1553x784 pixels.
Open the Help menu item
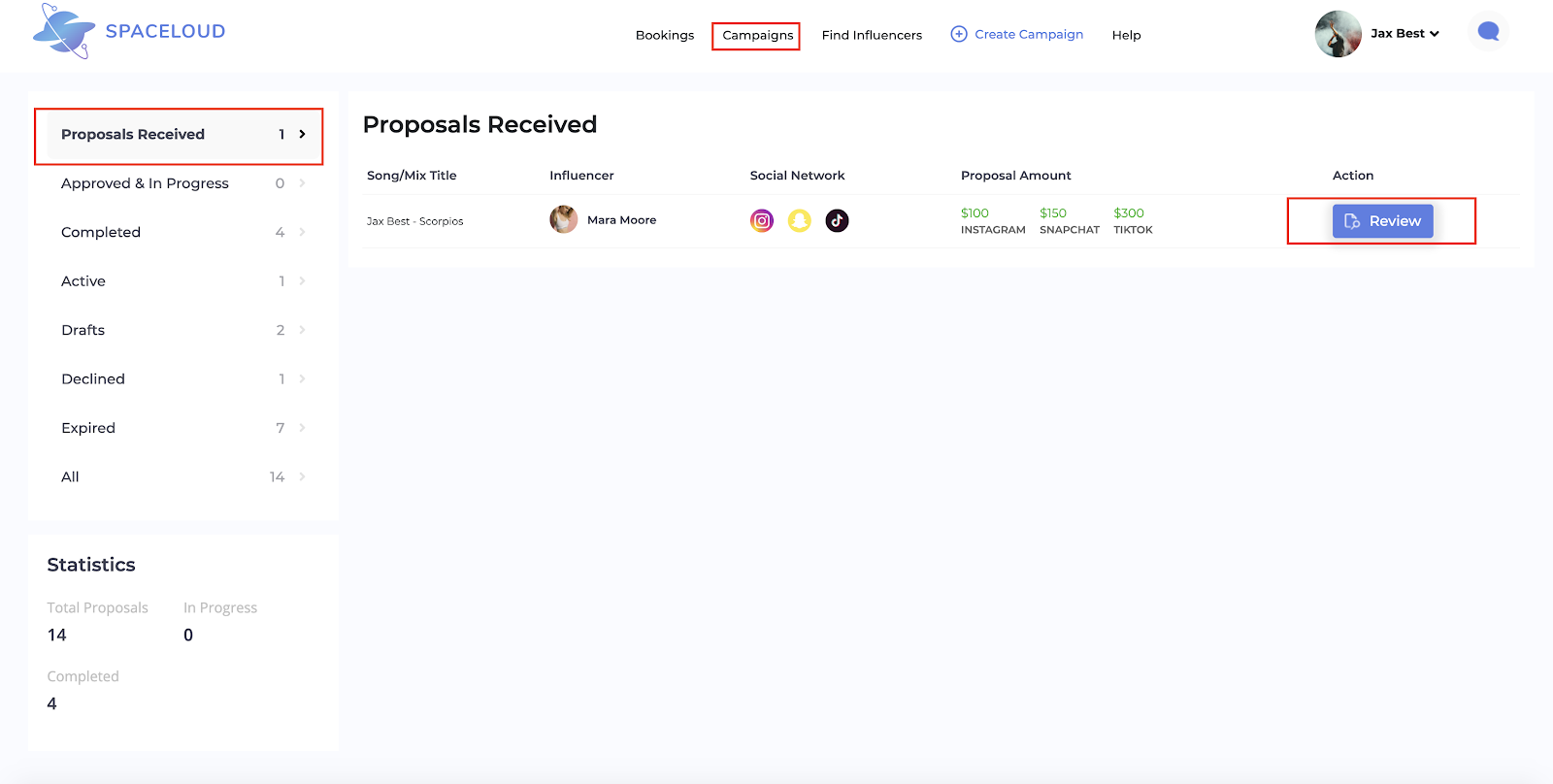(x=1126, y=35)
